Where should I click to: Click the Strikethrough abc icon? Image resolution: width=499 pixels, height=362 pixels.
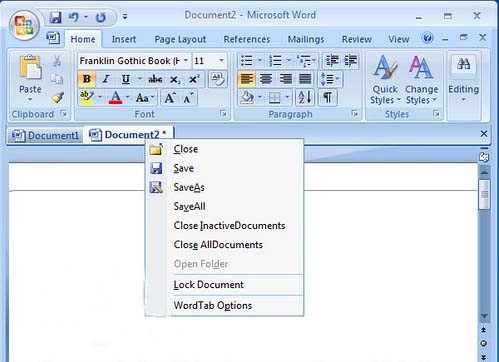(155, 79)
